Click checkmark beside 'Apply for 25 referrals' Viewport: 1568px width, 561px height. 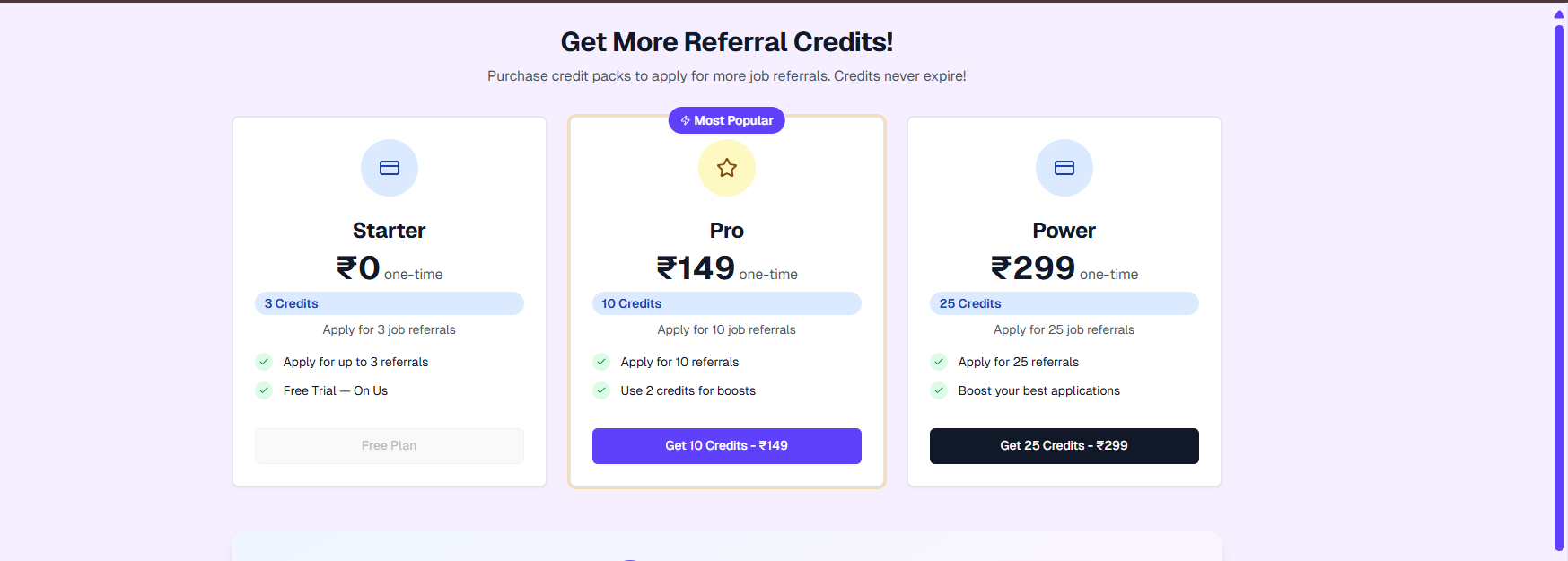pyautogui.click(x=939, y=362)
